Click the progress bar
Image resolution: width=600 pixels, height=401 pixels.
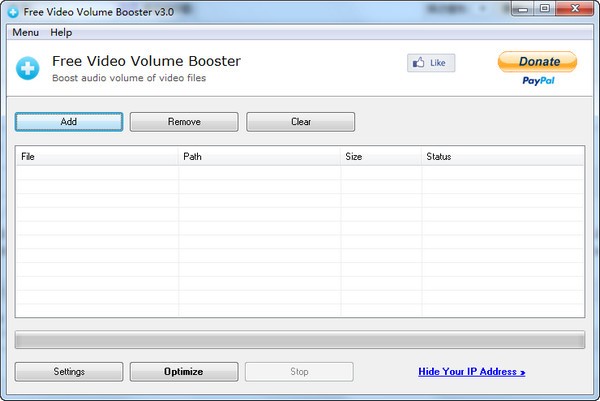(300, 340)
